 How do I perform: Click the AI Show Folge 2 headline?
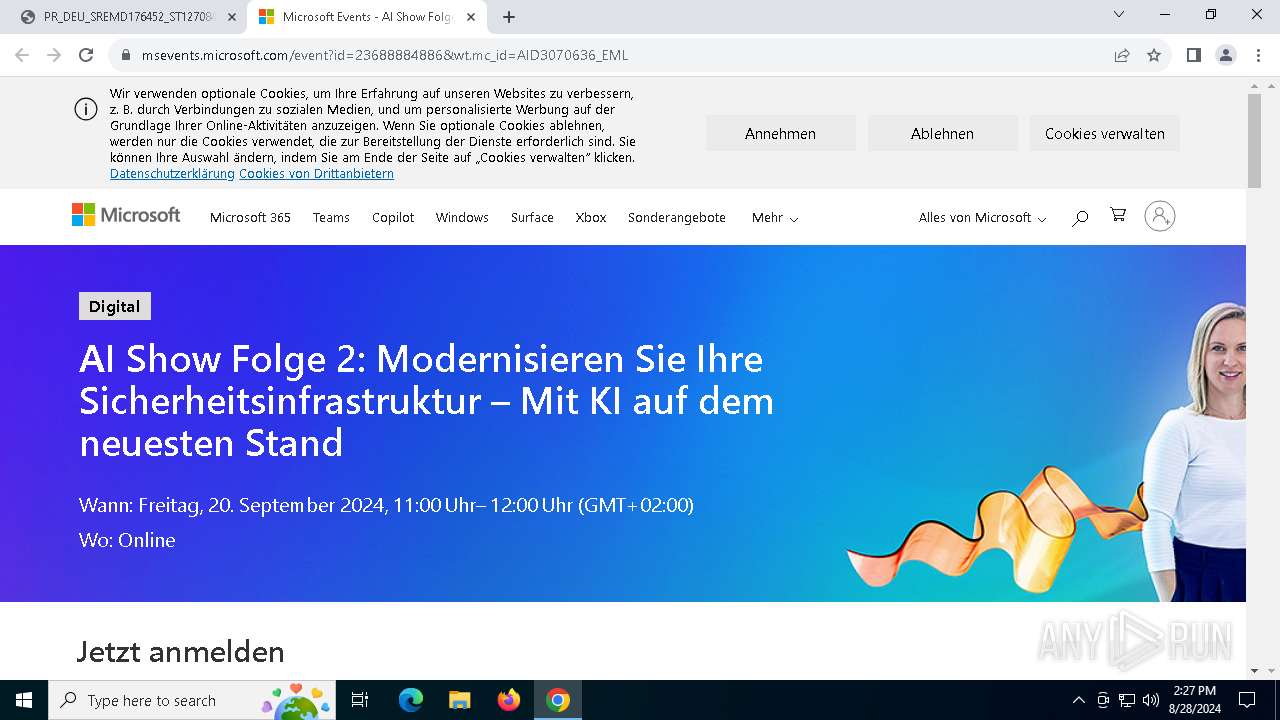[427, 401]
